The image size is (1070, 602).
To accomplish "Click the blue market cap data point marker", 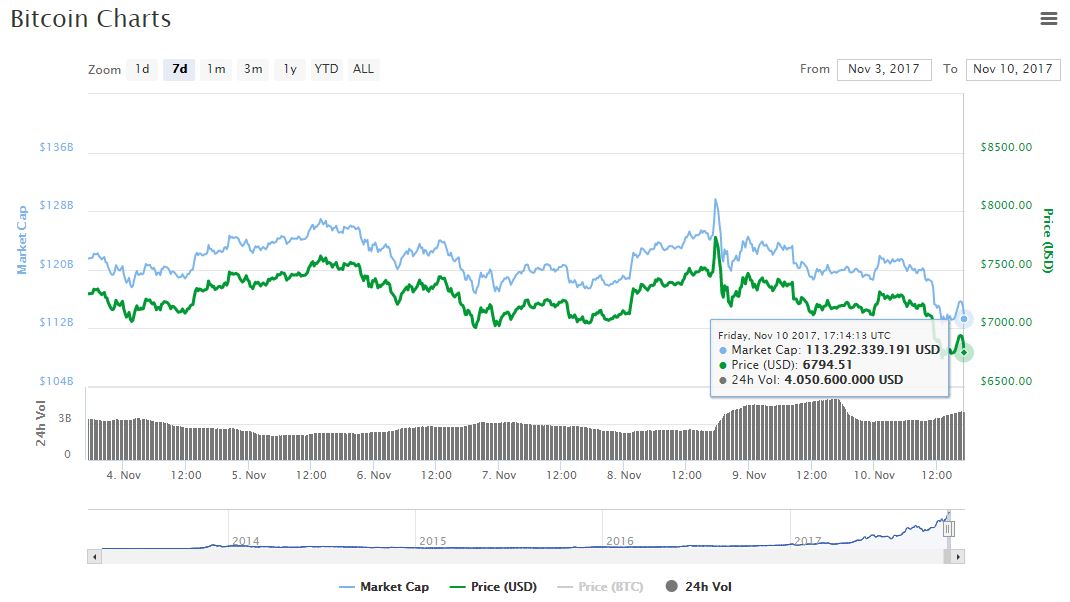I will coord(964,319).
